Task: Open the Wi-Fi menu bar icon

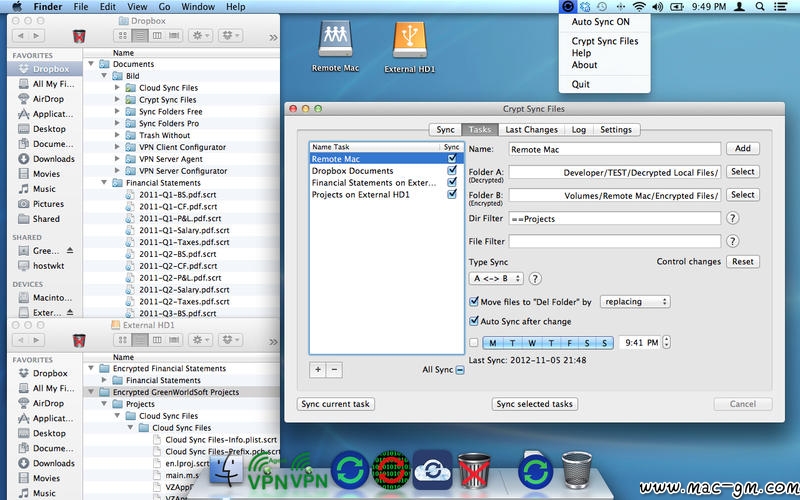Action: 639,7
